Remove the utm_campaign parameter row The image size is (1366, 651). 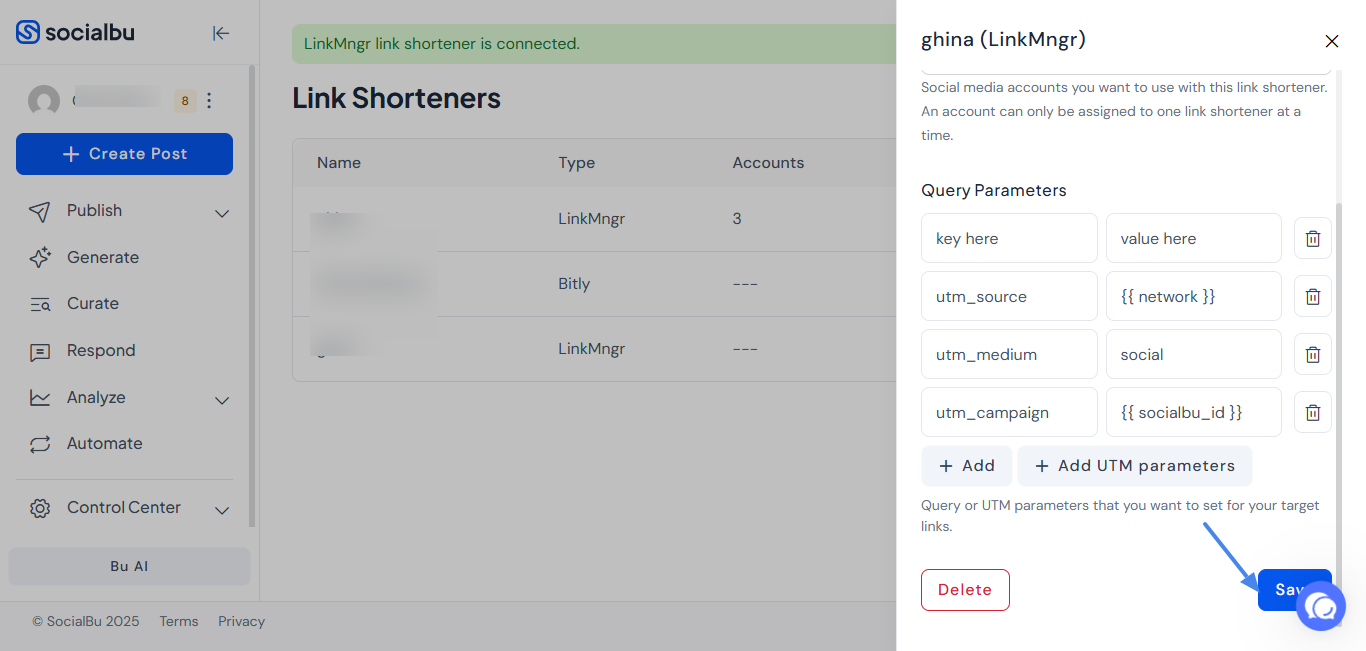(1312, 412)
